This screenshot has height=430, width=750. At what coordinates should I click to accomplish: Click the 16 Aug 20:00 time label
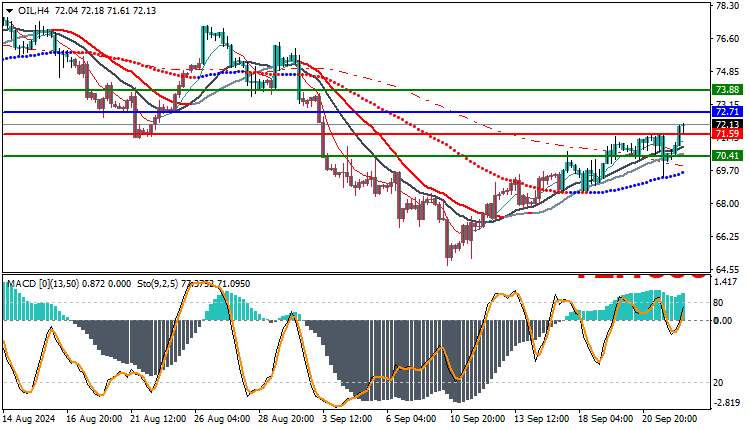(x=94, y=419)
